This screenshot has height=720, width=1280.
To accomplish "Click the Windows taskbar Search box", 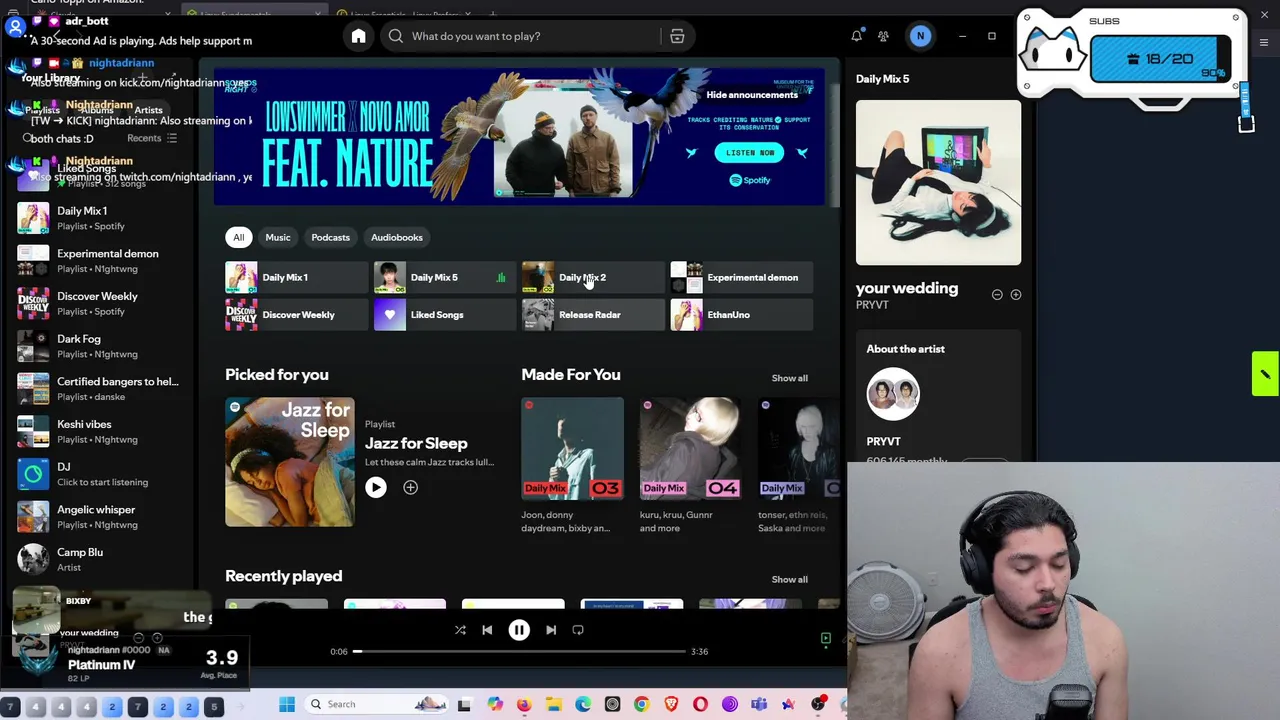I will [375, 704].
